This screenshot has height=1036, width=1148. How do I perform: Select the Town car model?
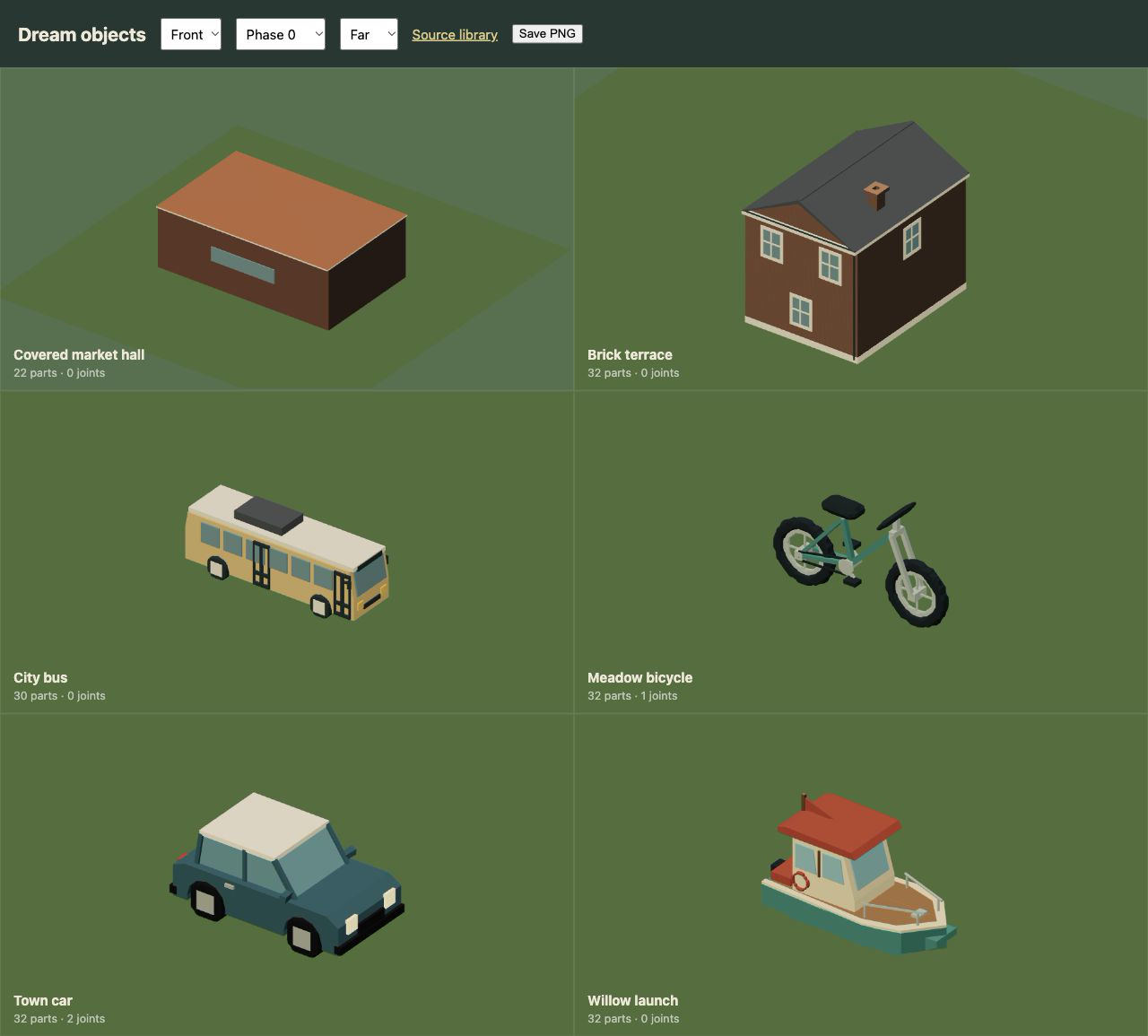tap(287, 875)
